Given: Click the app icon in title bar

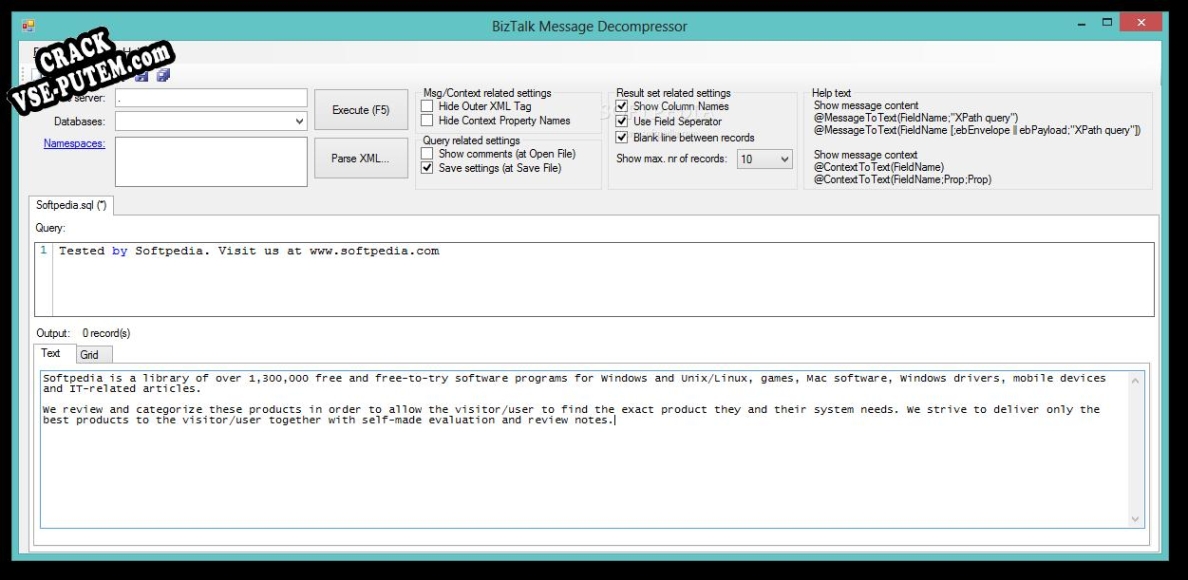Looking at the screenshot, I should coord(28,26).
